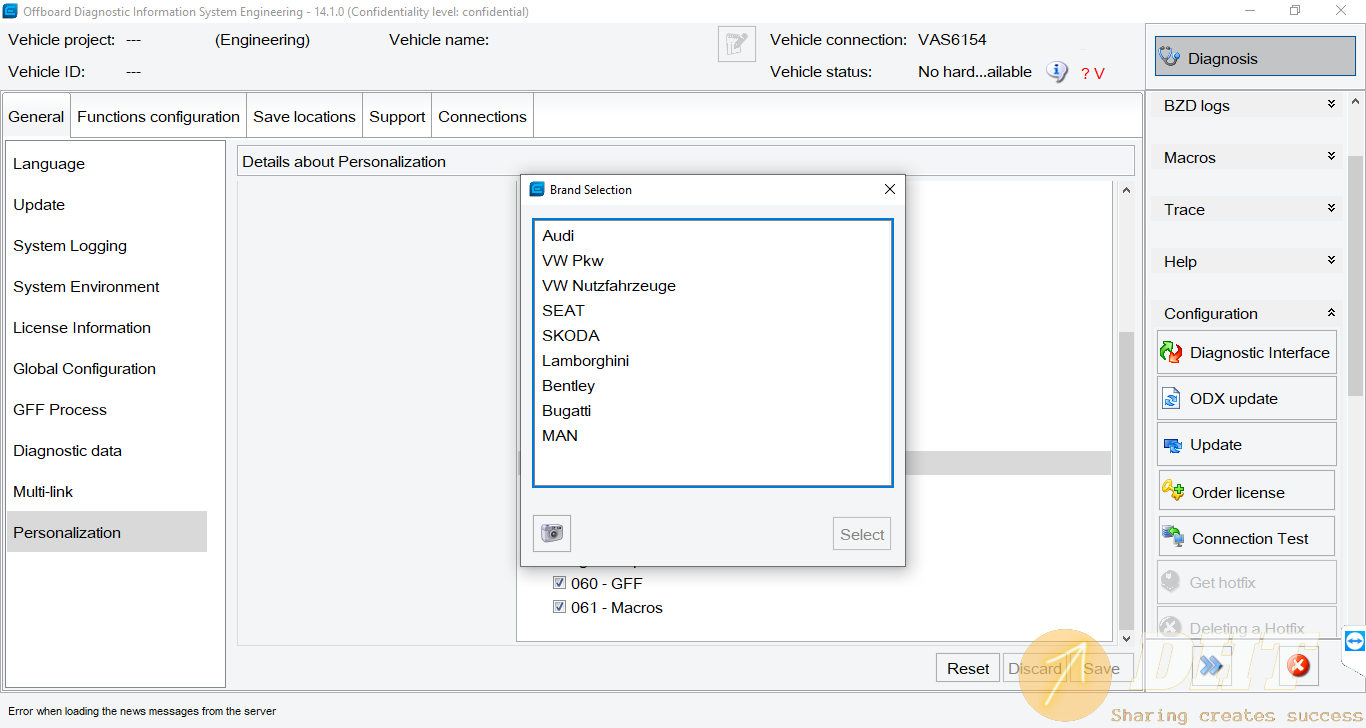Open ODX update

tap(1246, 399)
